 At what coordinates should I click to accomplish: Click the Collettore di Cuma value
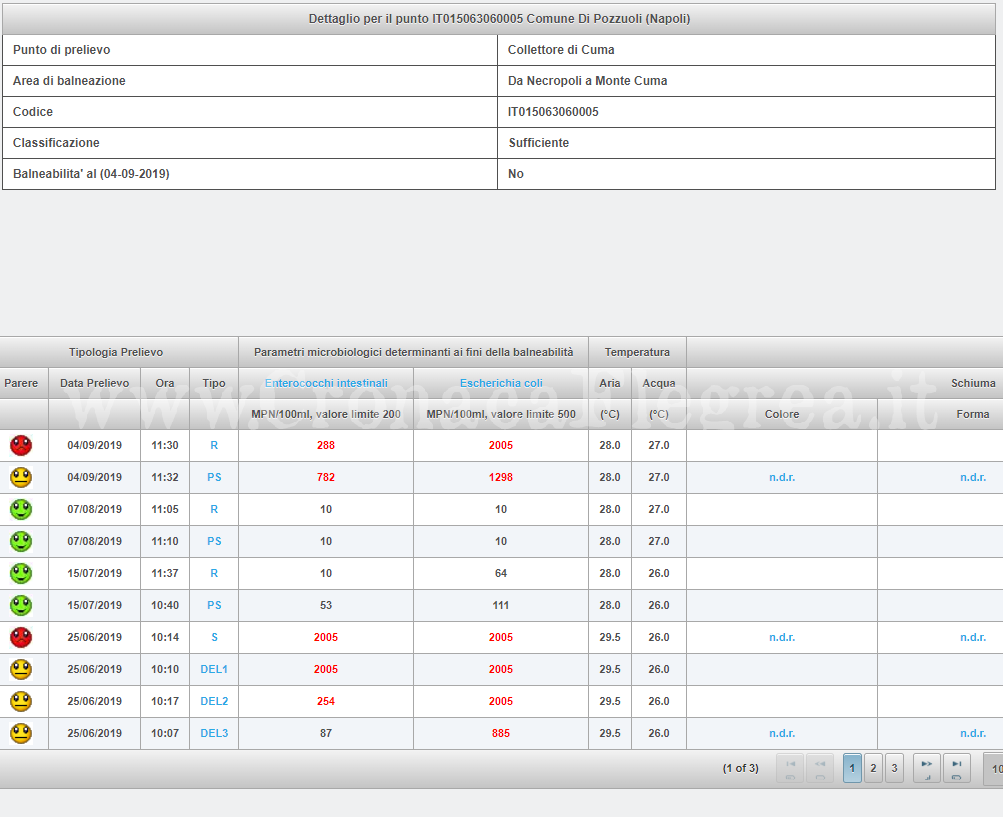(x=561, y=50)
